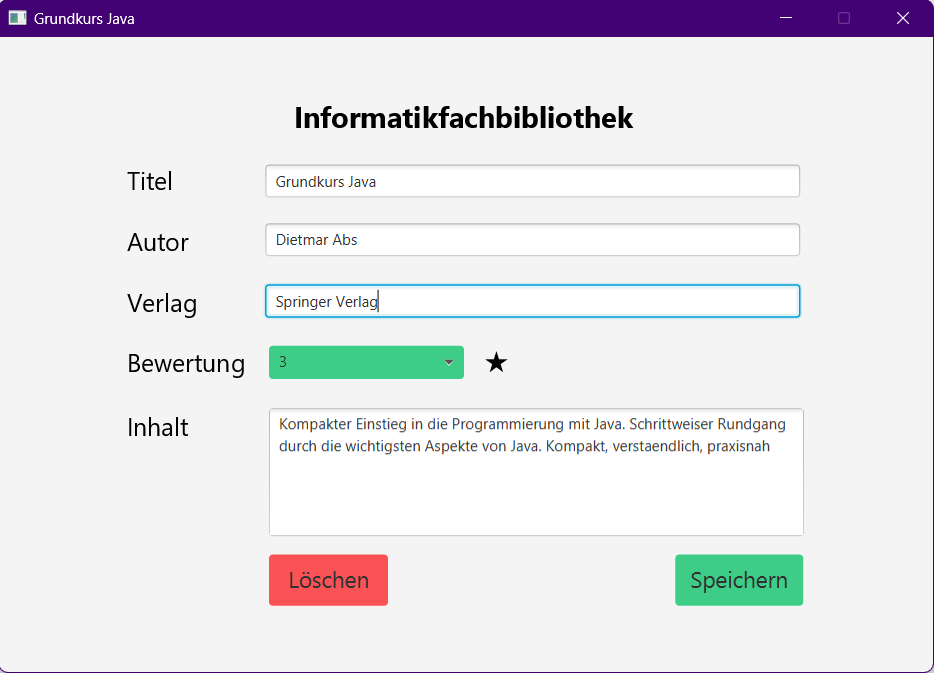The width and height of the screenshot is (934, 673).
Task: Minimize the Grundkurs Java window
Action: tap(786, 18)
